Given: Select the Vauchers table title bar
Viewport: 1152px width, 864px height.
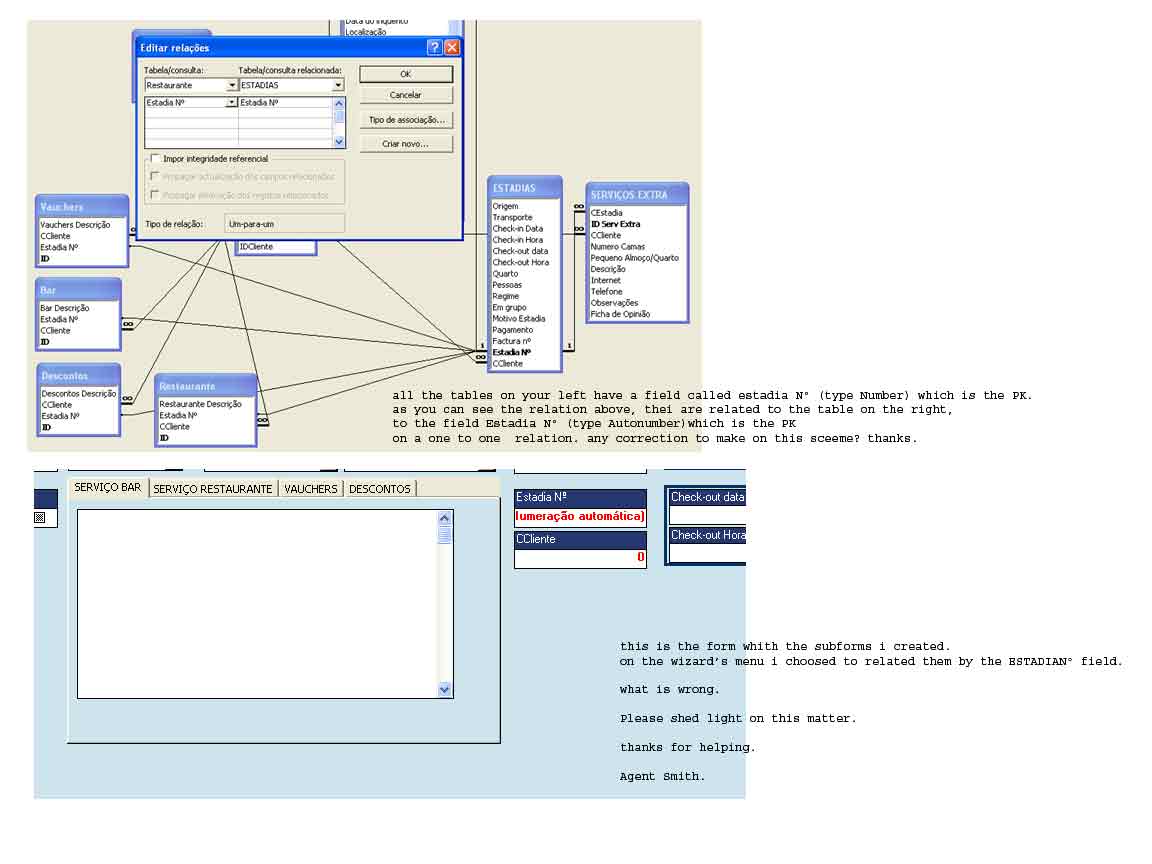Looking at the screenshot, I should [82, 207].
